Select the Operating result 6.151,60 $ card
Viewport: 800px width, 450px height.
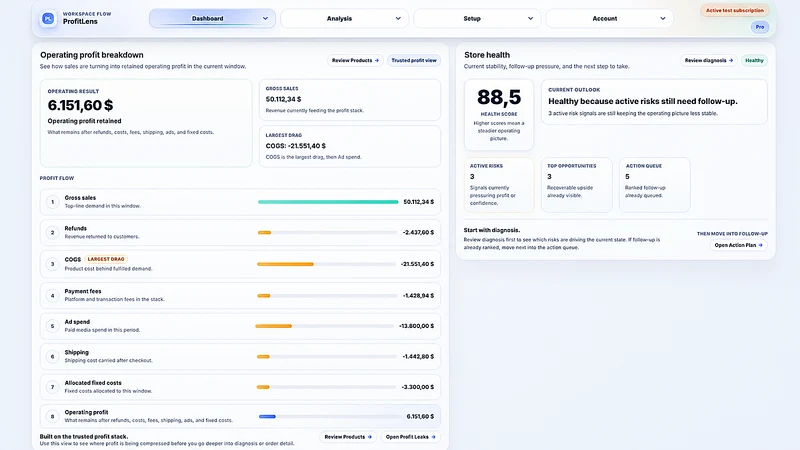[146, 123]
